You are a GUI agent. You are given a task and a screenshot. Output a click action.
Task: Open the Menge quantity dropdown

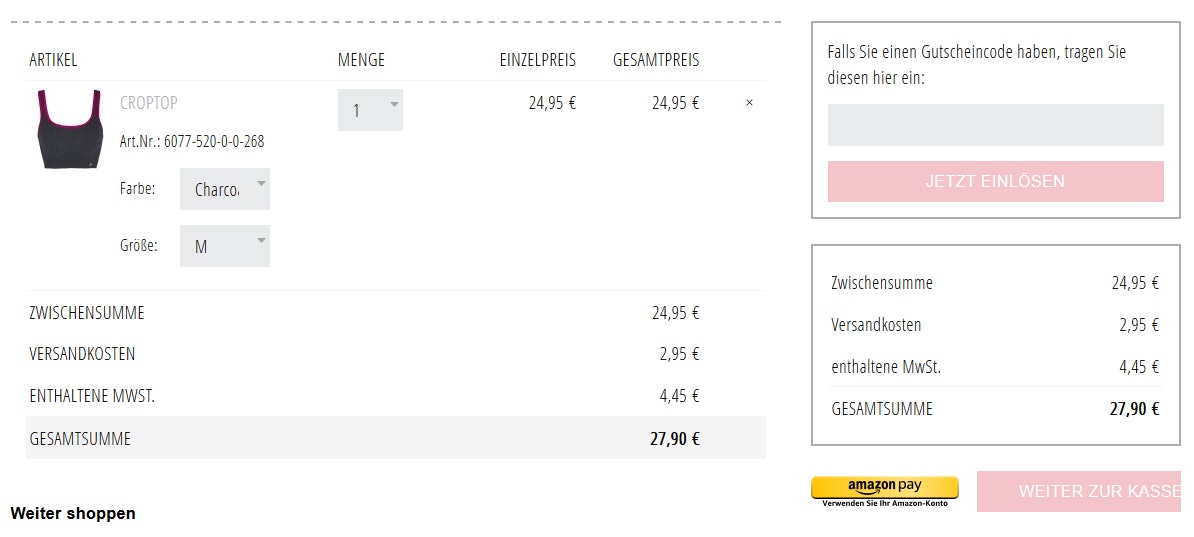(x=370, y=110)
